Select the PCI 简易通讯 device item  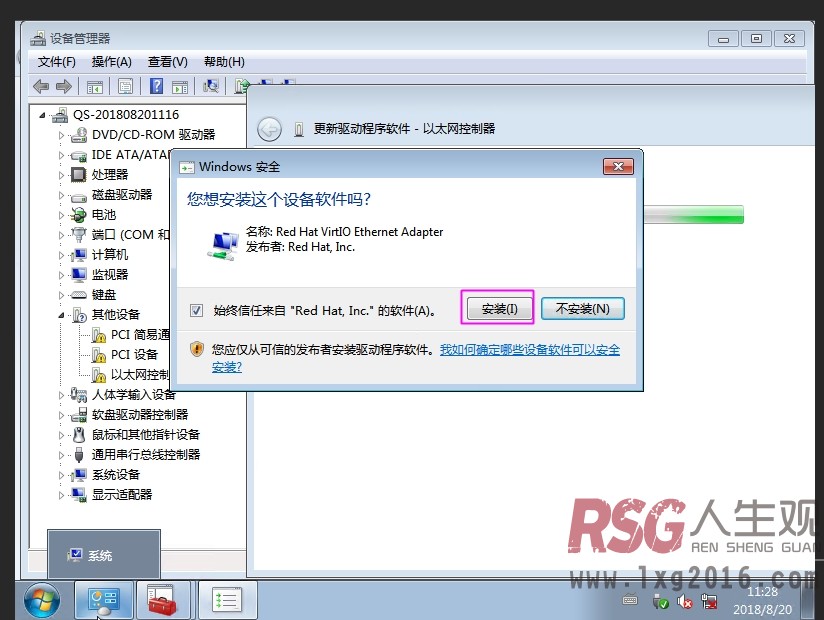click(x=140, y=335)
